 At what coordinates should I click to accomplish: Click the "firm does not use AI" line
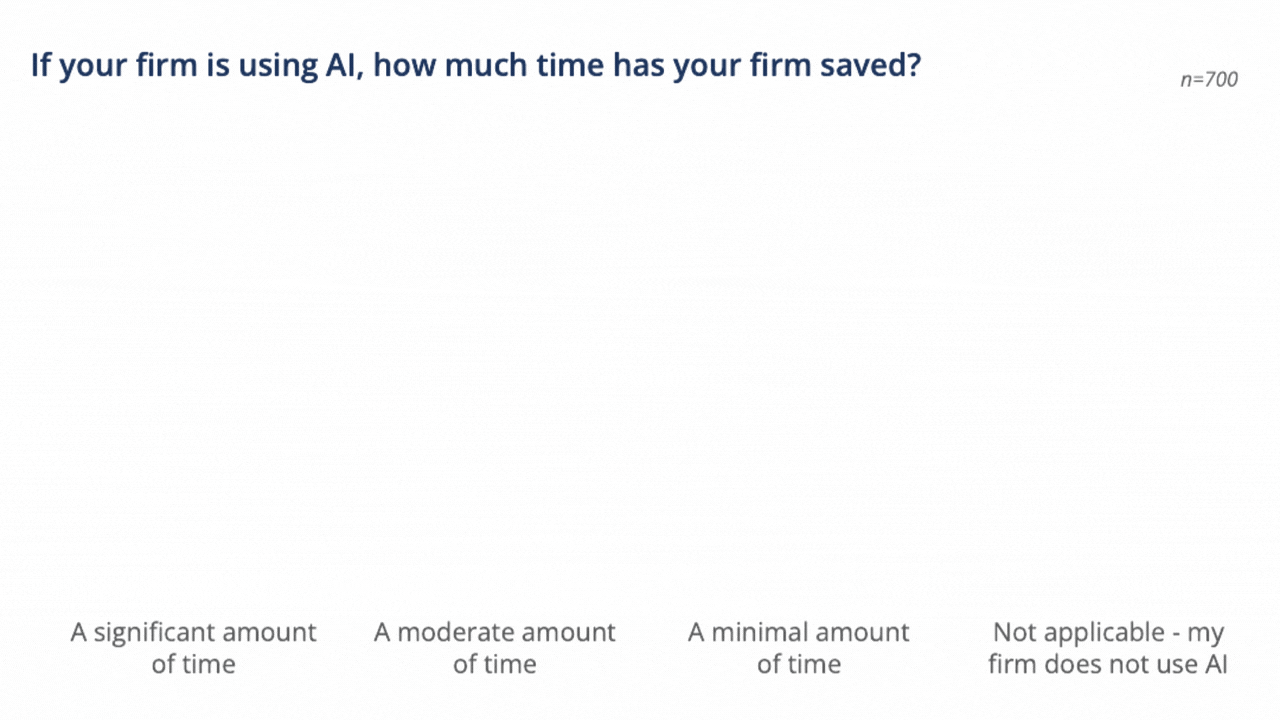(x=1108, y=664)
